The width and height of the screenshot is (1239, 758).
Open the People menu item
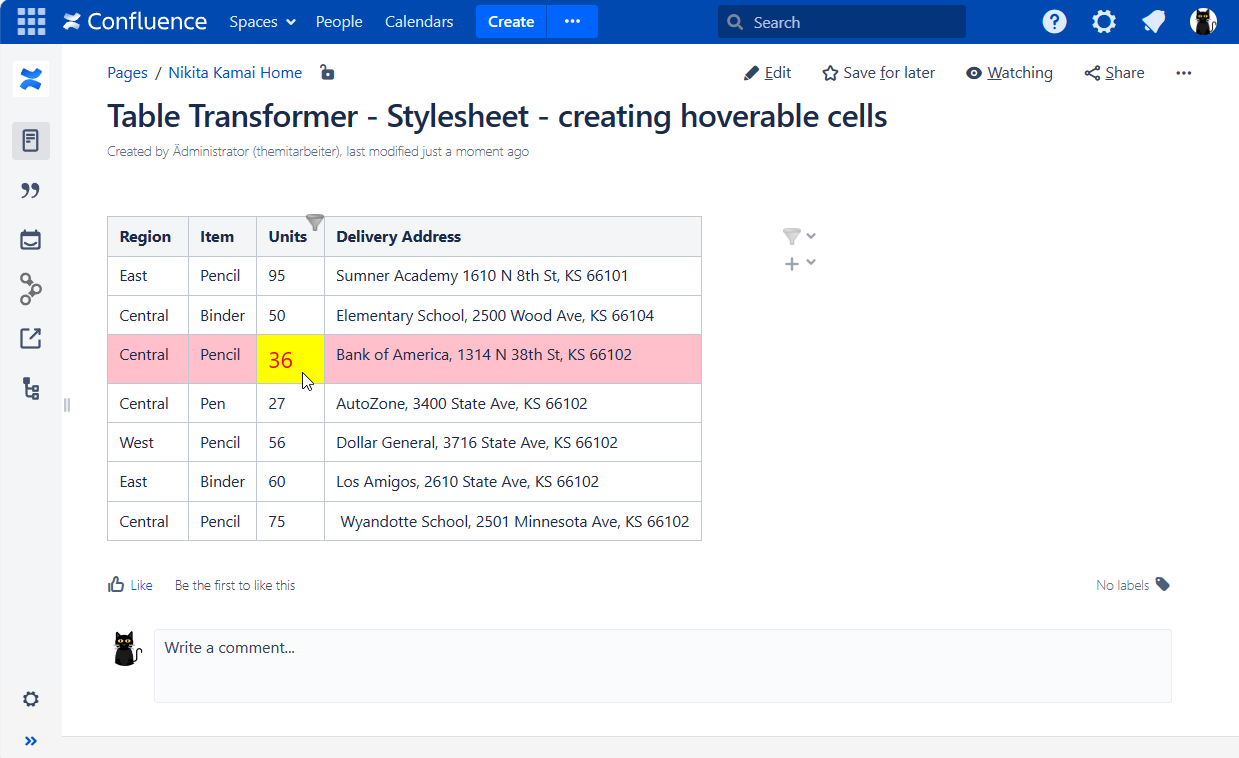[x=339, y=22]
